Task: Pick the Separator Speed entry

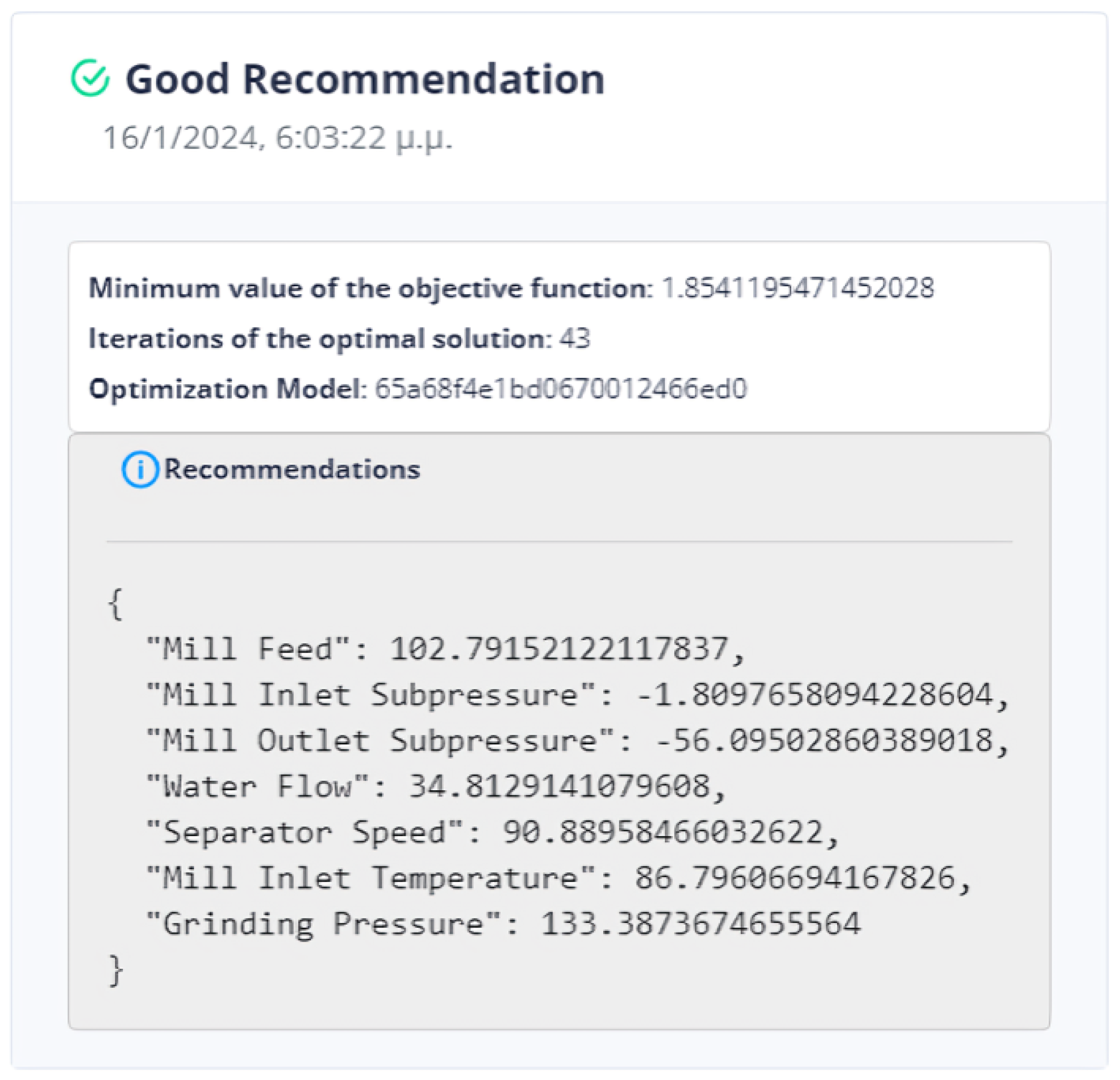Action: [493, 833]
